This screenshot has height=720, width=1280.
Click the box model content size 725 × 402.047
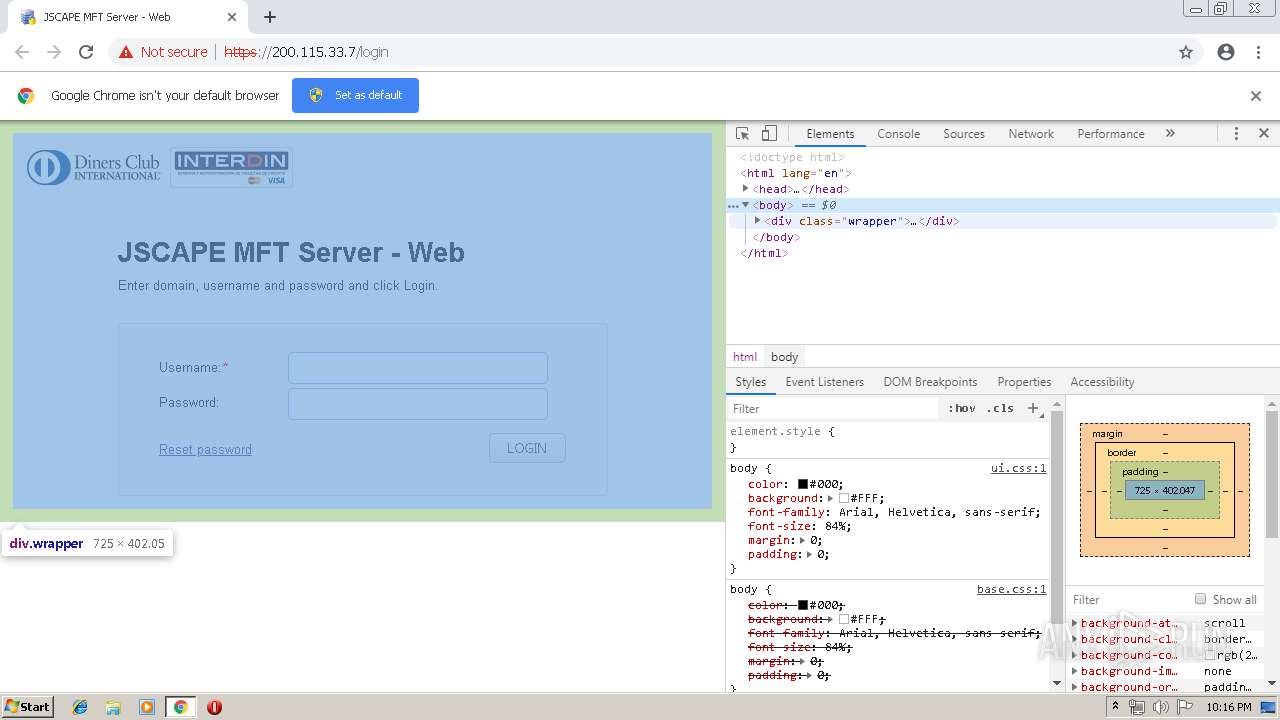pyautogui.click(x=1164, y=490)
